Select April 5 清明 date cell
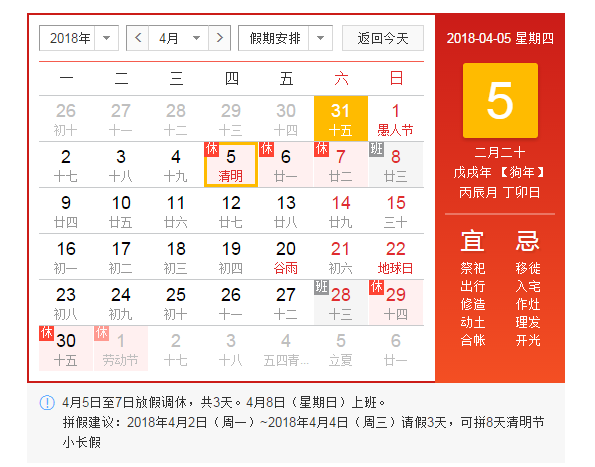This screenshot has width=595, height=467. click(231, 165)
